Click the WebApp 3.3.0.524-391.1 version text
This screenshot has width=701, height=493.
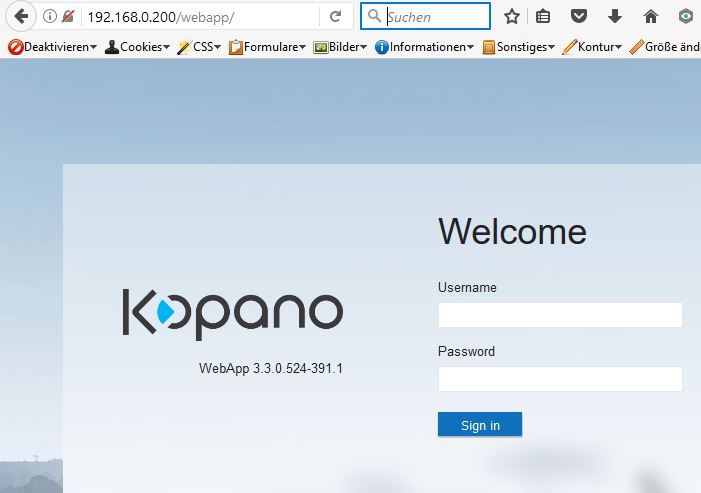pyautogui.click(x=271, y=368)
